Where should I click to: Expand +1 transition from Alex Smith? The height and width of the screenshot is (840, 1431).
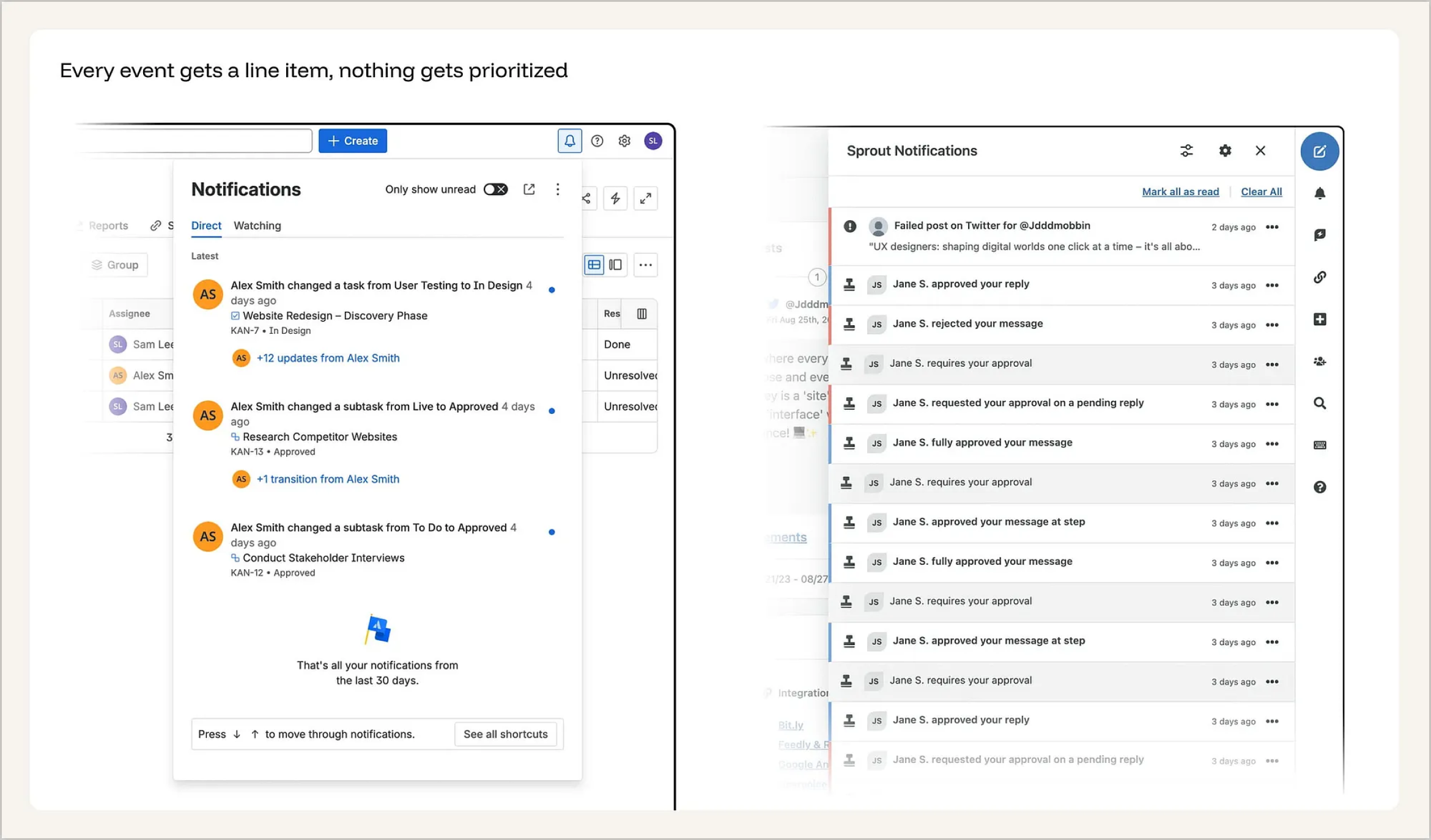tap(328, 479)
